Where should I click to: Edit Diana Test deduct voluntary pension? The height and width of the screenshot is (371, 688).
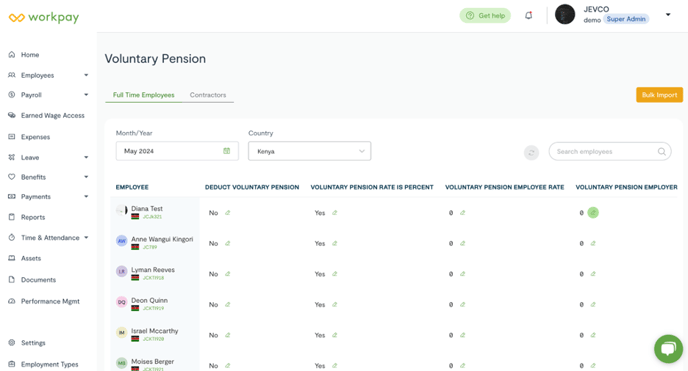(x=228, y=213)
